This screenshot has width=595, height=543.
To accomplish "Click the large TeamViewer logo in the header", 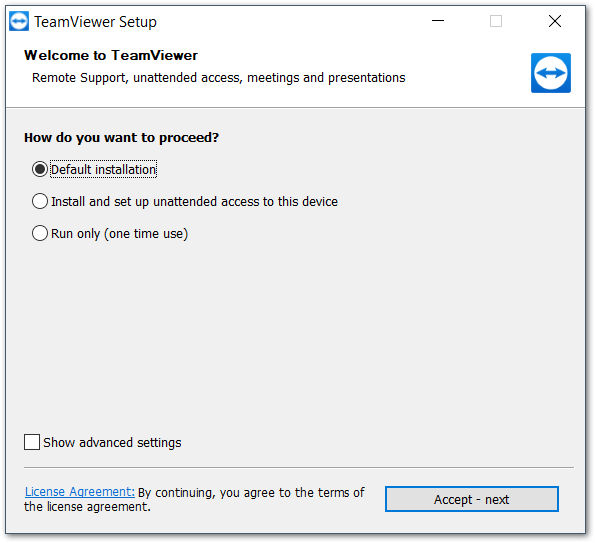I will click(551, 73).
